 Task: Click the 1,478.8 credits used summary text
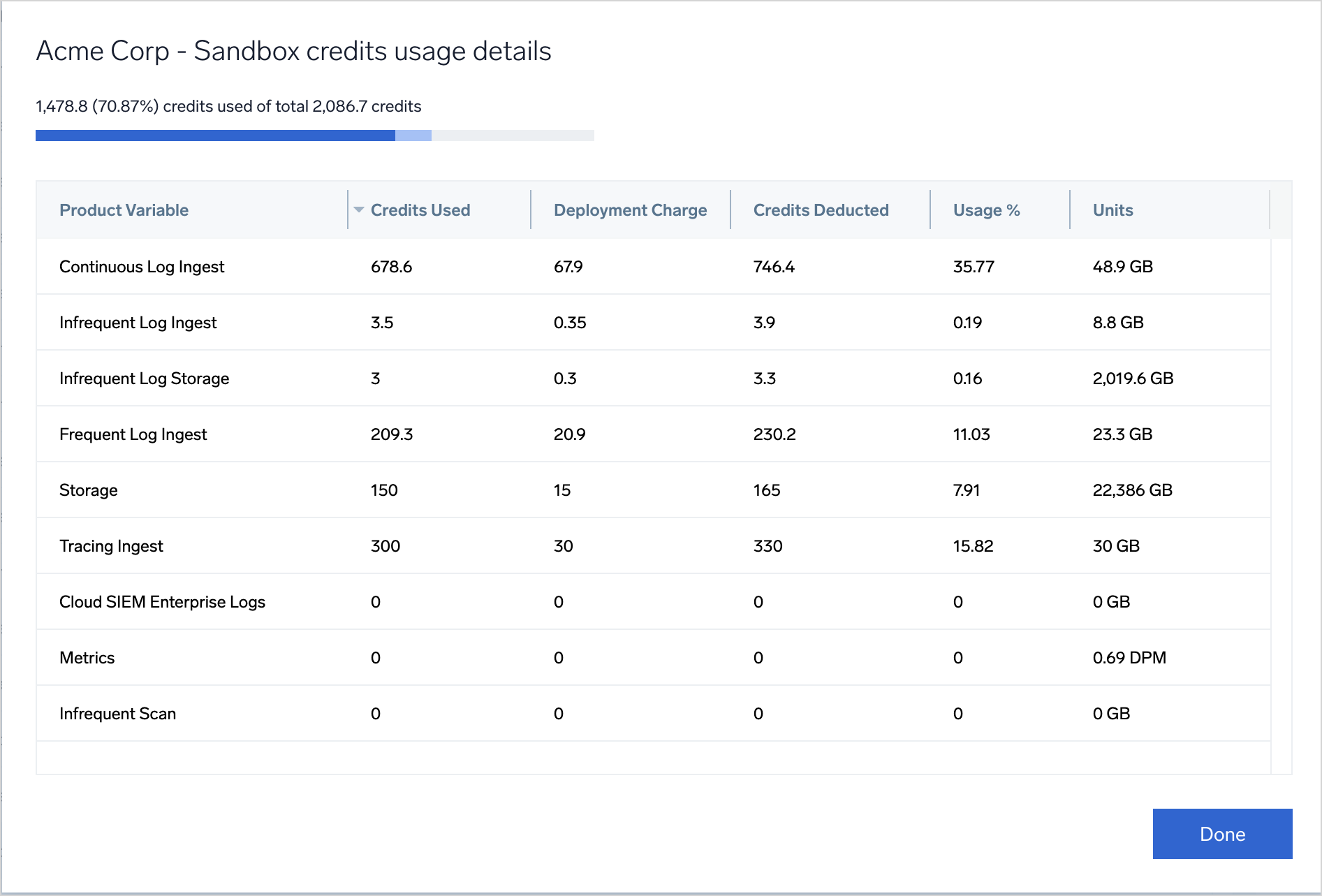[x=228, y=106]
